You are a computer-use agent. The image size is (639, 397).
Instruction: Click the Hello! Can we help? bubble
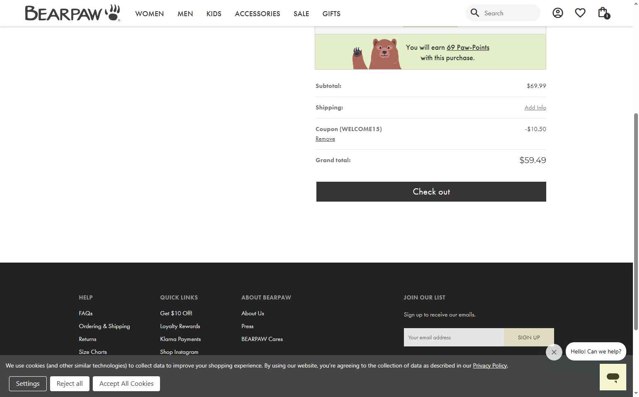click(x=596, y=351)
